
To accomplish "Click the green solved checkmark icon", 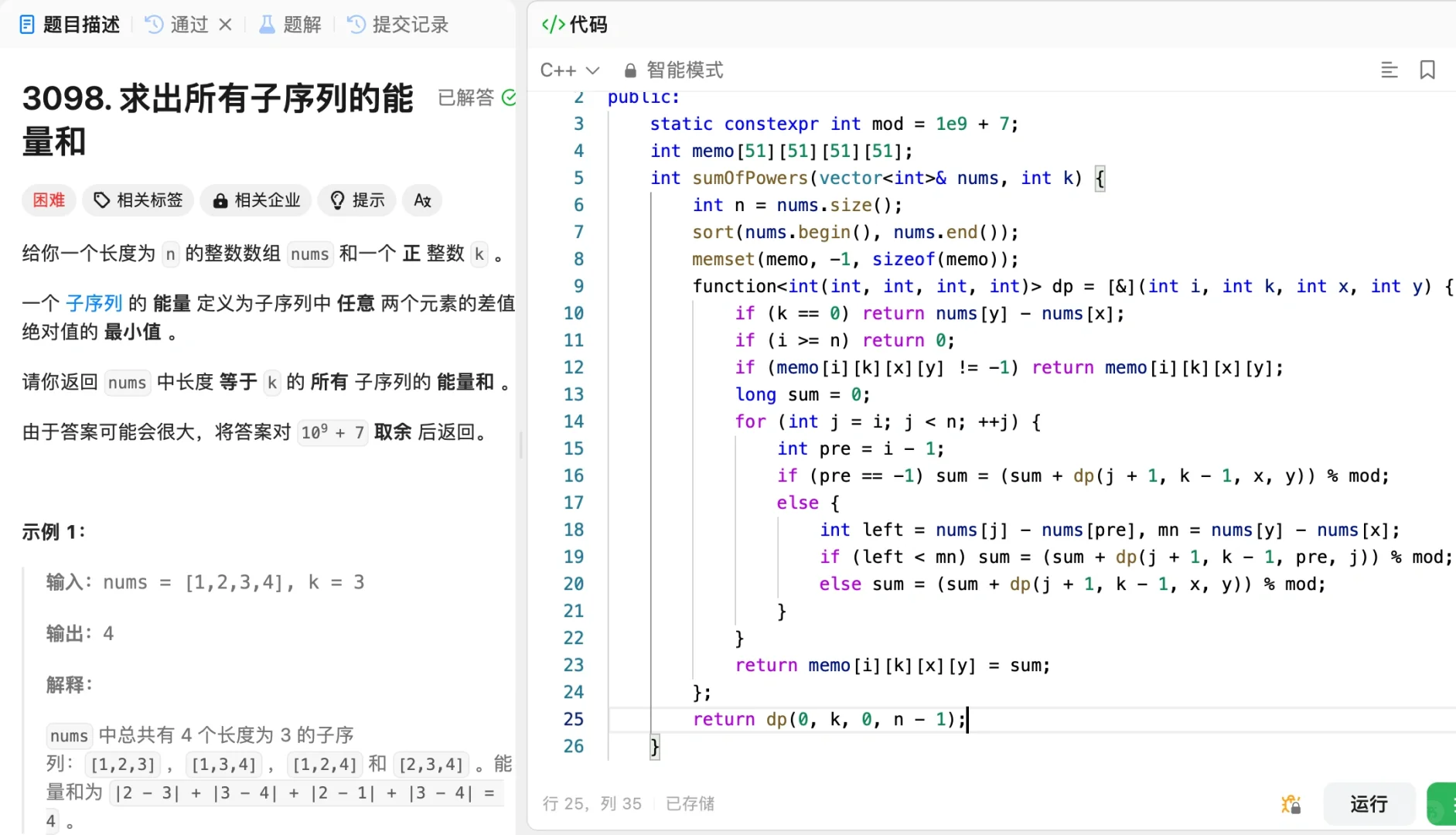I will 509,97.
